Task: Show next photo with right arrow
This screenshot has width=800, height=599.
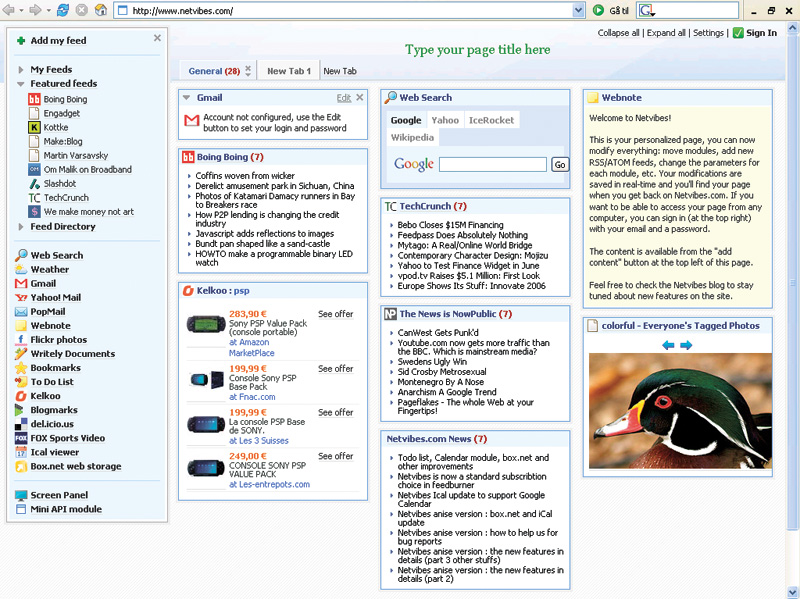Action: [686, 345]
